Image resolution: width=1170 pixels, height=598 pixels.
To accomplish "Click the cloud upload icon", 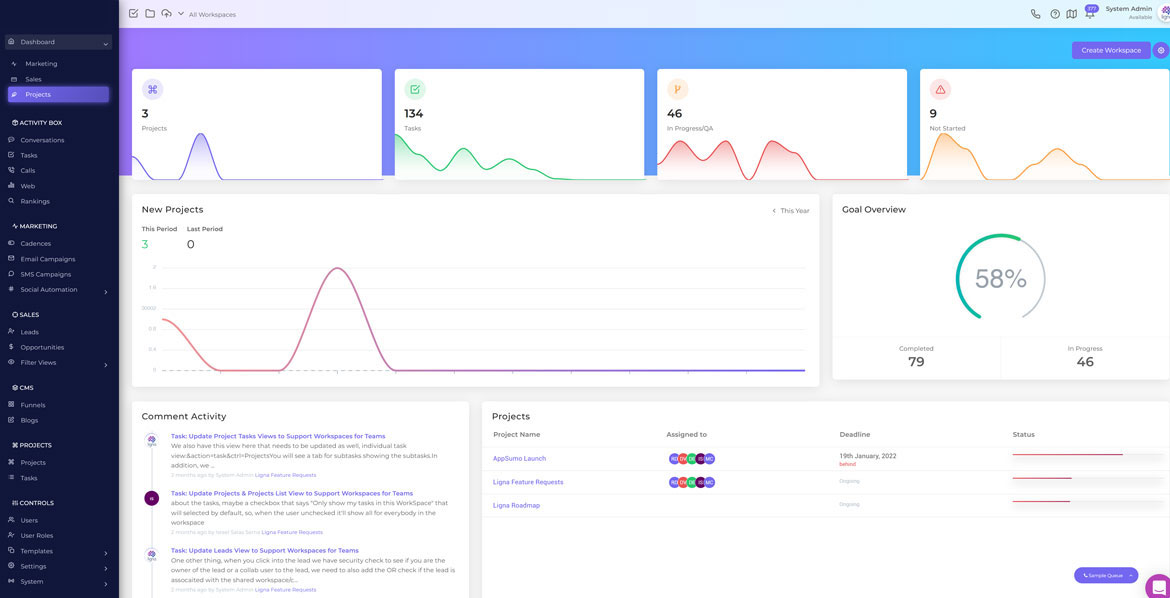I will click(x=166, y=14).
